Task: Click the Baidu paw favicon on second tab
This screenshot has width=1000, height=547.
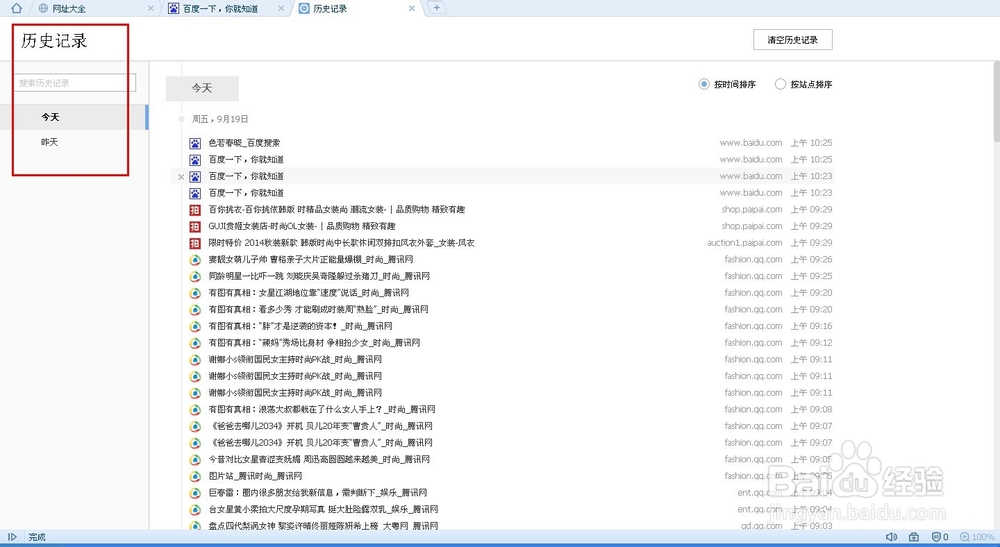Action: click(x=173, y=8)
